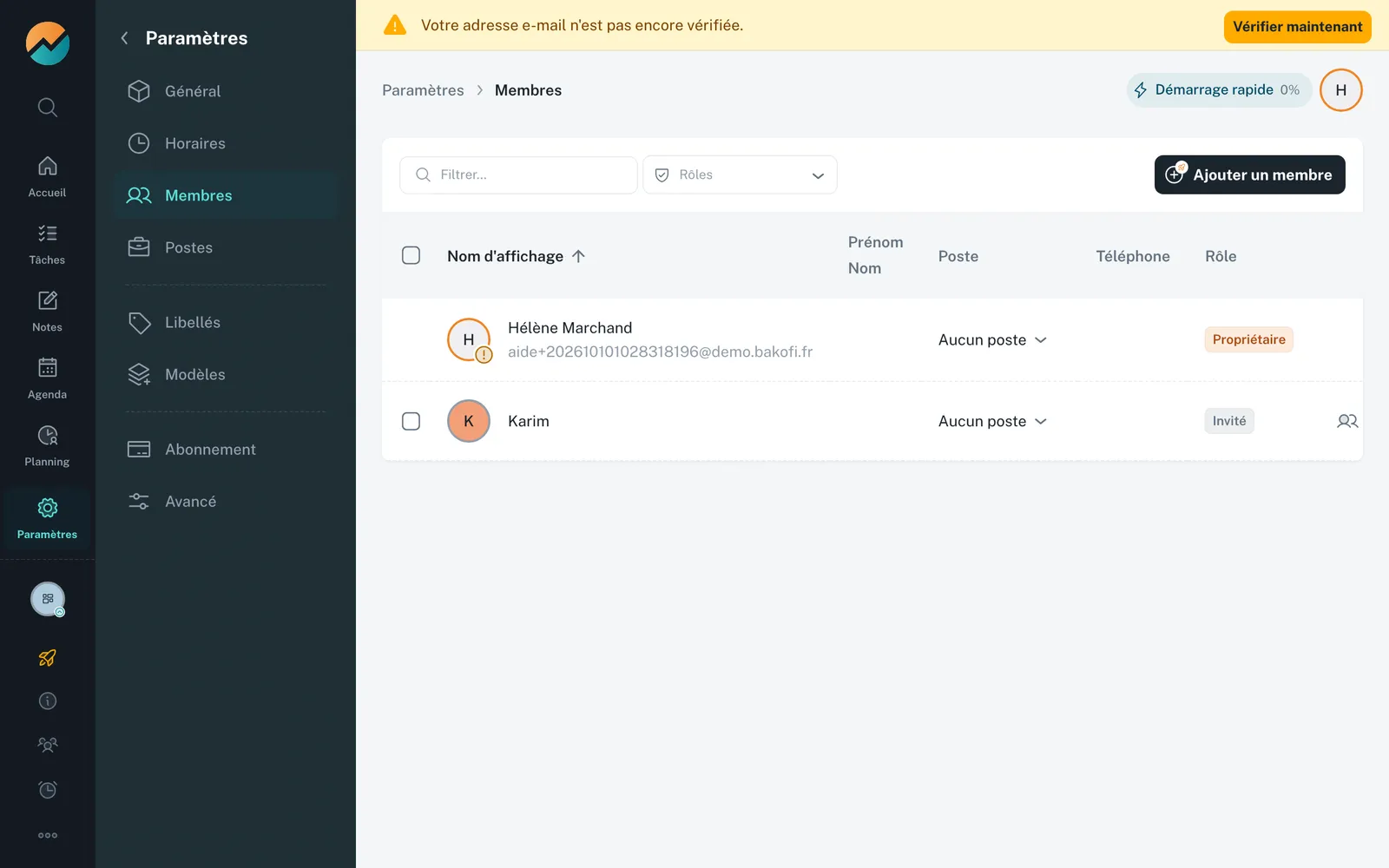Open Avancé settings section
1389x868 pixels.
(226, 501)
